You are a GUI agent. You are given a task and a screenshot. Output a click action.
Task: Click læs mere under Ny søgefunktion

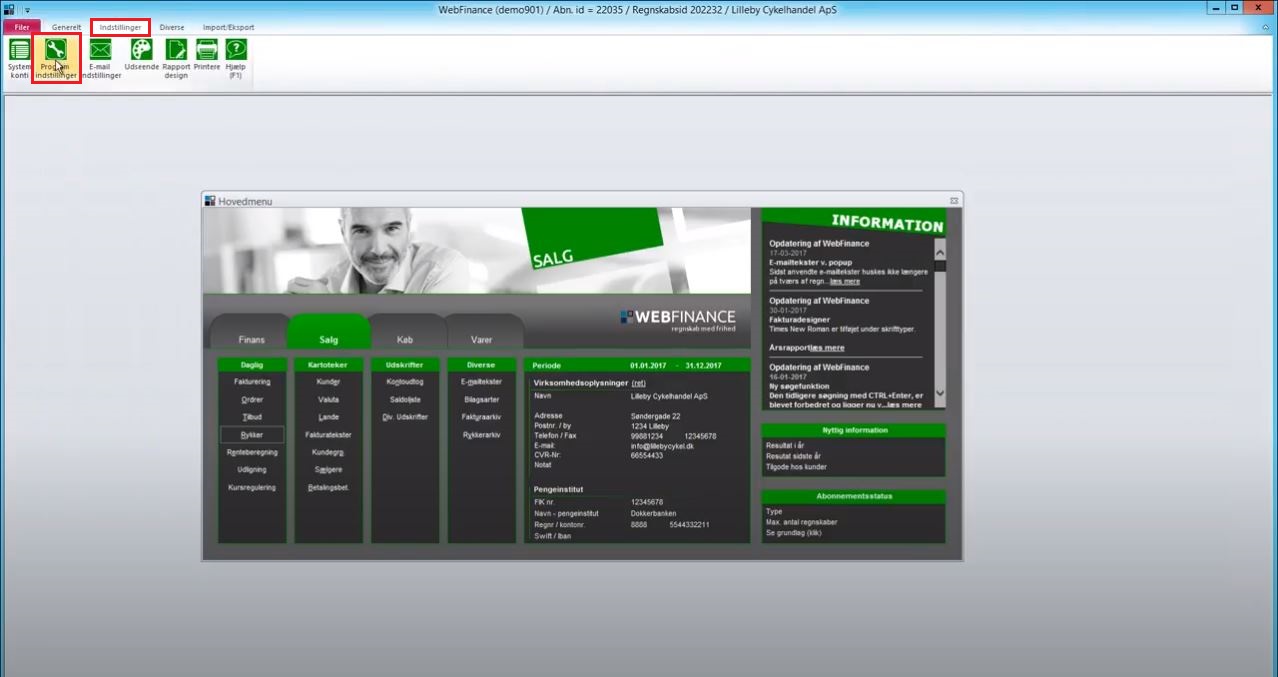(906, 405)
